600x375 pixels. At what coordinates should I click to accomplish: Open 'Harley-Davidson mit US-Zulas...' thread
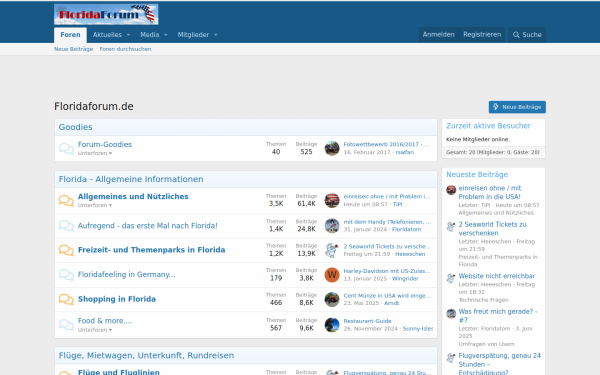point(387,271)
